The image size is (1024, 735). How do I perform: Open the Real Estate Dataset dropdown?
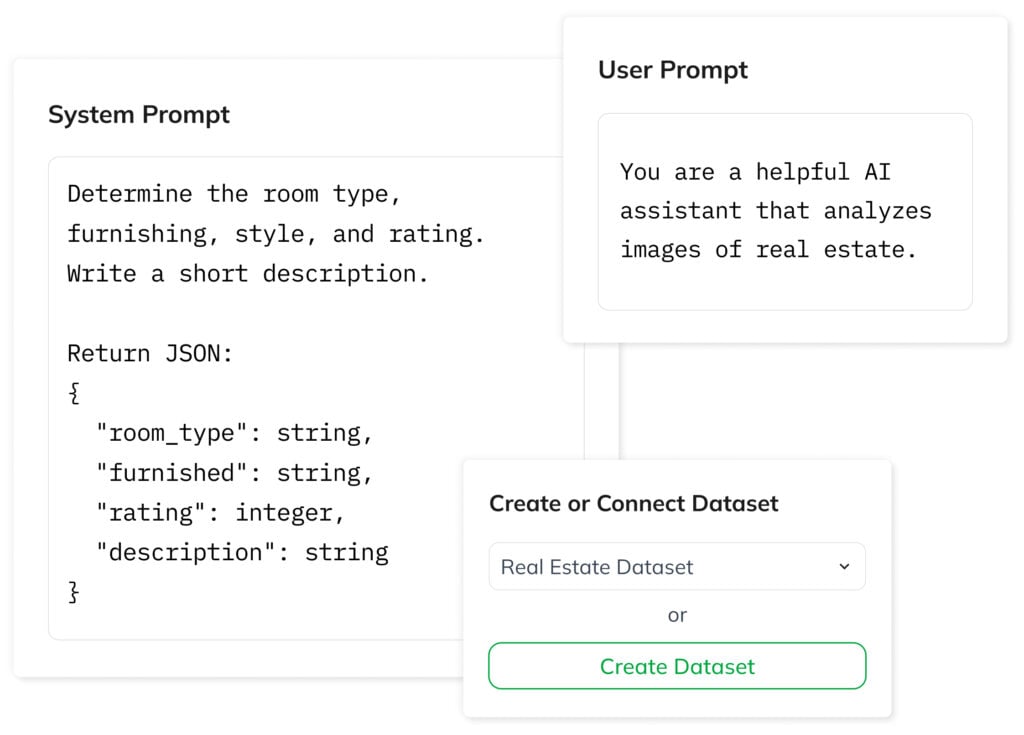click(676, 566)
